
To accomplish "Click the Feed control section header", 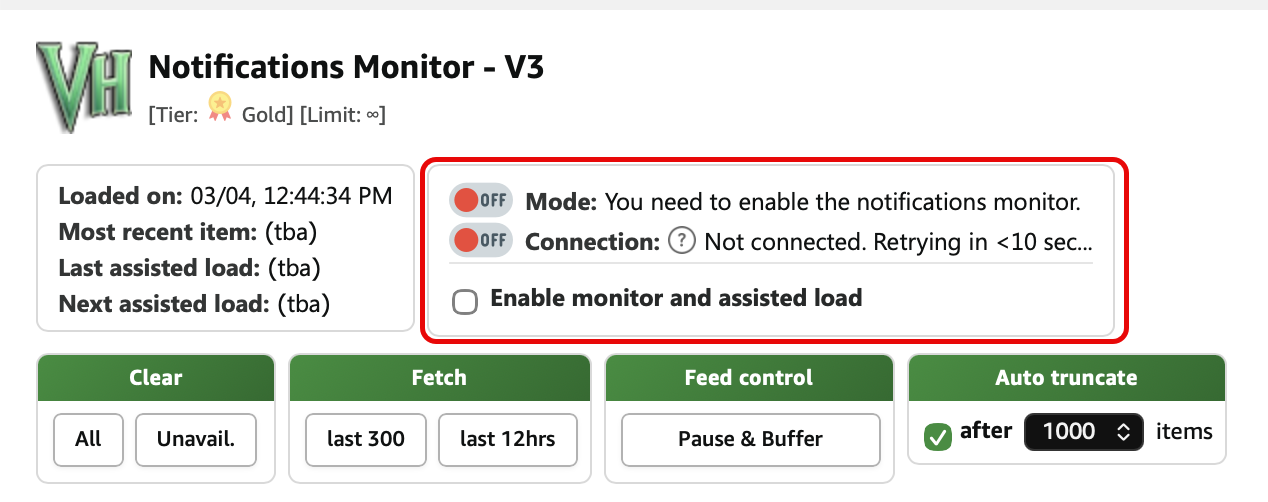I will point(748,378).
